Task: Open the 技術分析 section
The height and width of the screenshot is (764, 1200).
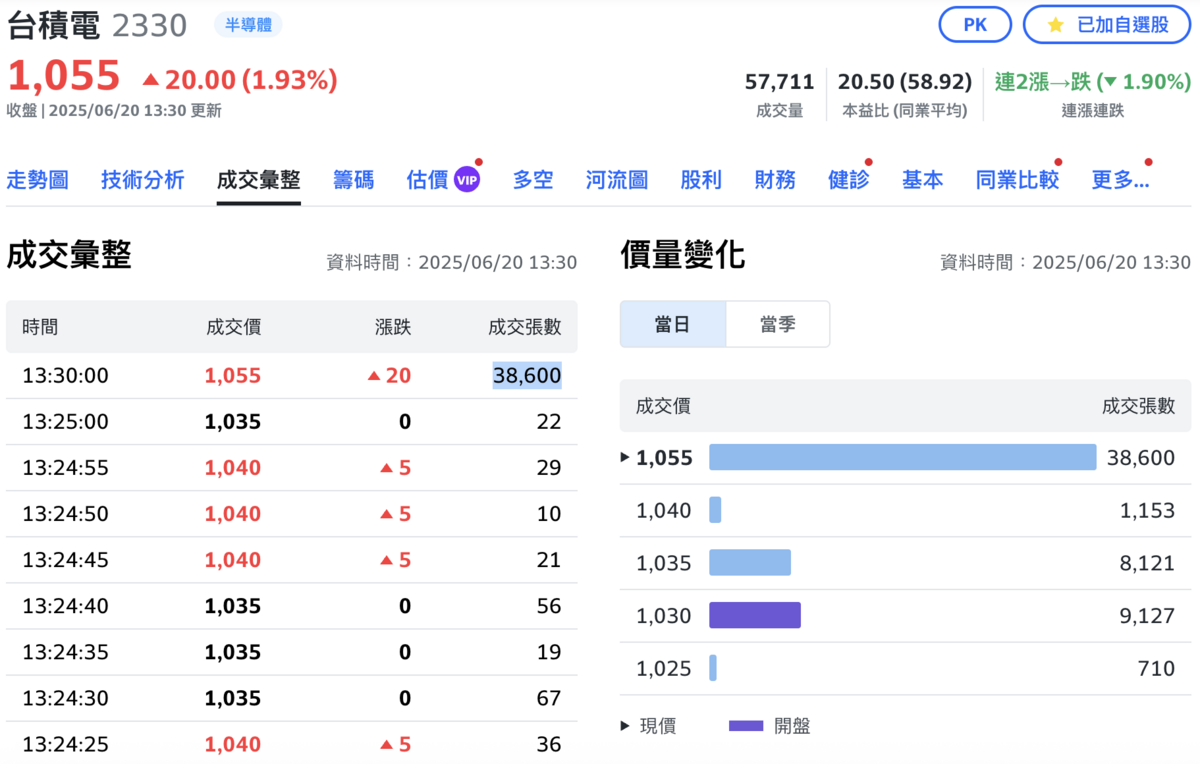Action: pos(142,180)
